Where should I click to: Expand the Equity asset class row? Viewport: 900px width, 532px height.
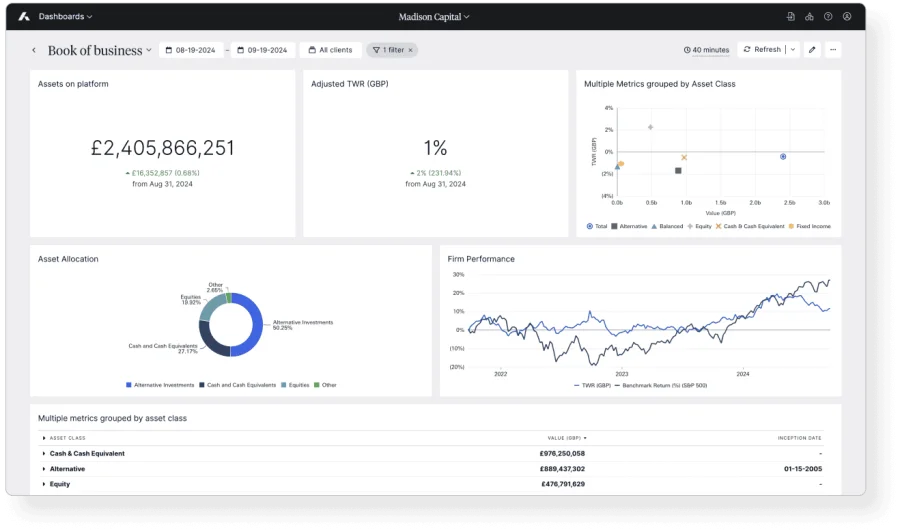tap(44, 484)
